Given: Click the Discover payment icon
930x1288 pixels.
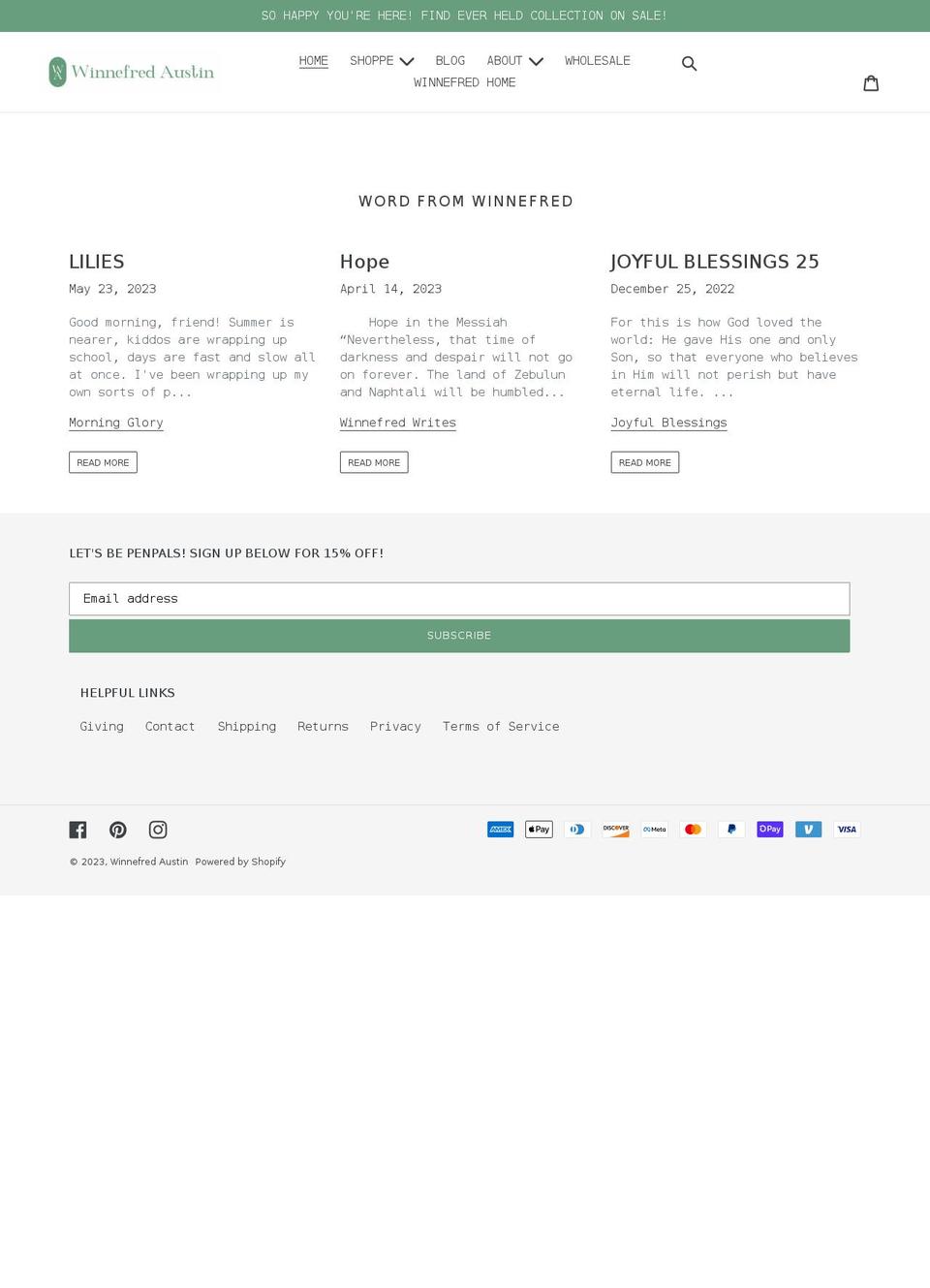Looking at the screenshot, I should (x=616, y=830).
